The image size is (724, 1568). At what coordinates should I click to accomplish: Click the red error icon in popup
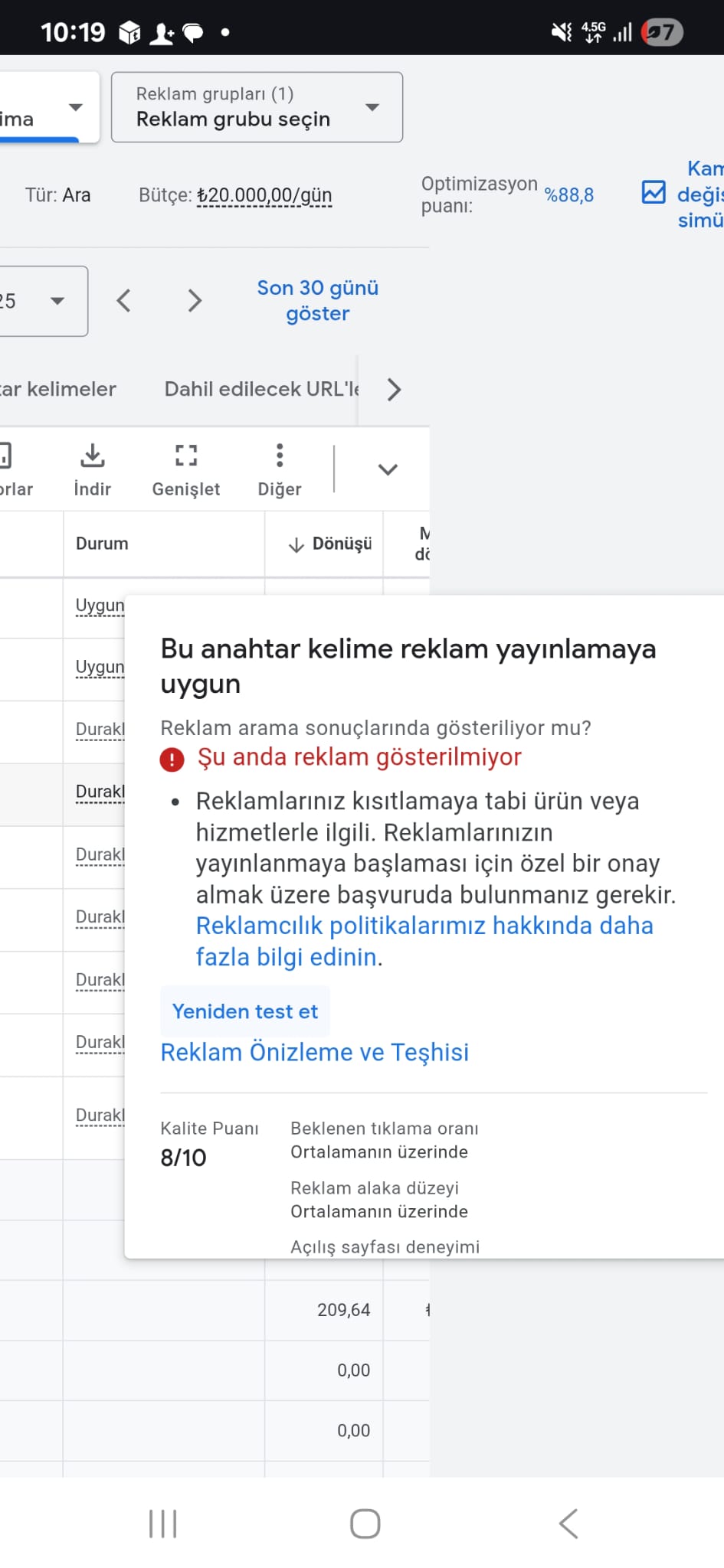coord(172,759)
